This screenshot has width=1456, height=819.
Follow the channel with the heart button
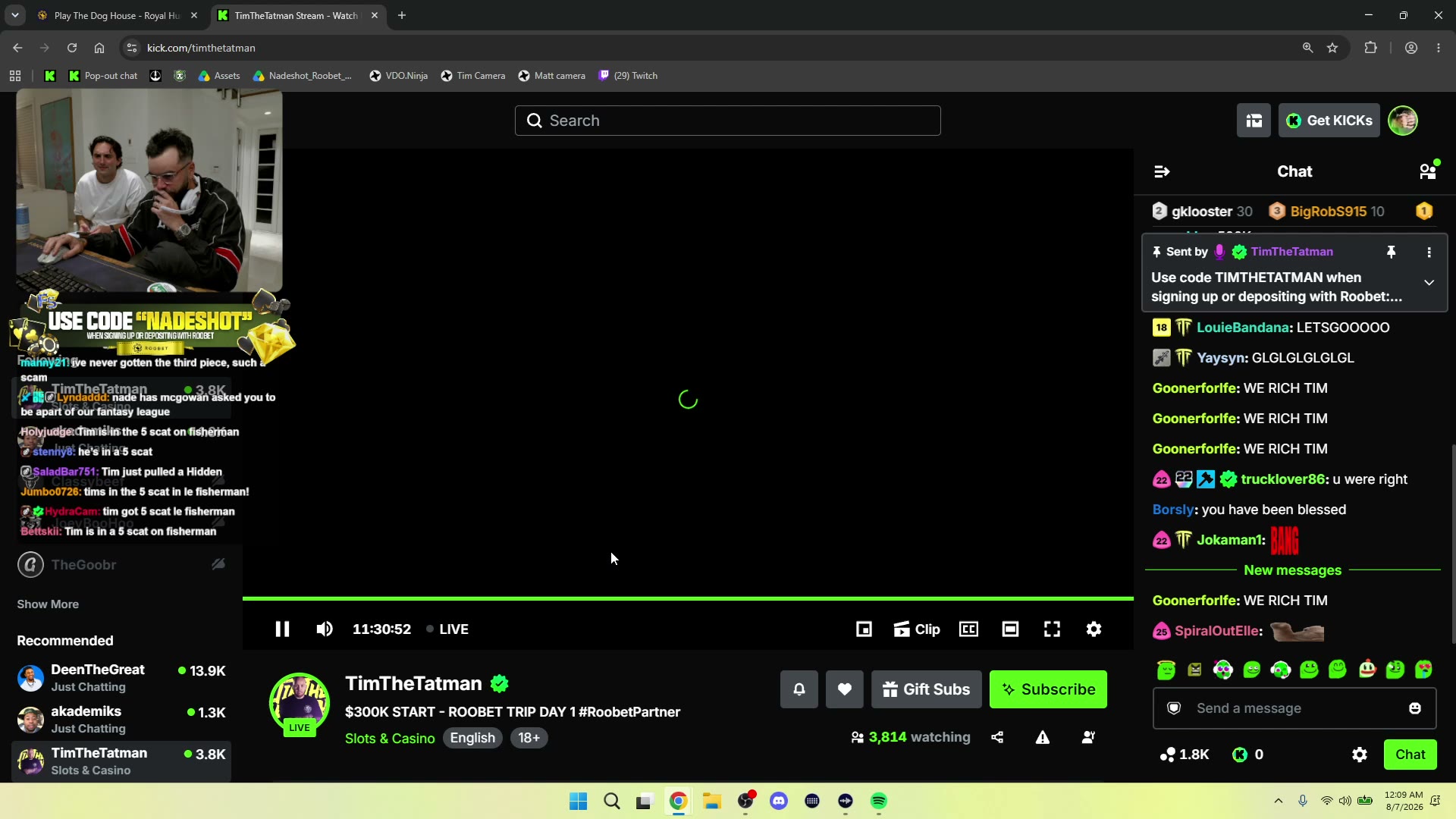tap(845, 689)
